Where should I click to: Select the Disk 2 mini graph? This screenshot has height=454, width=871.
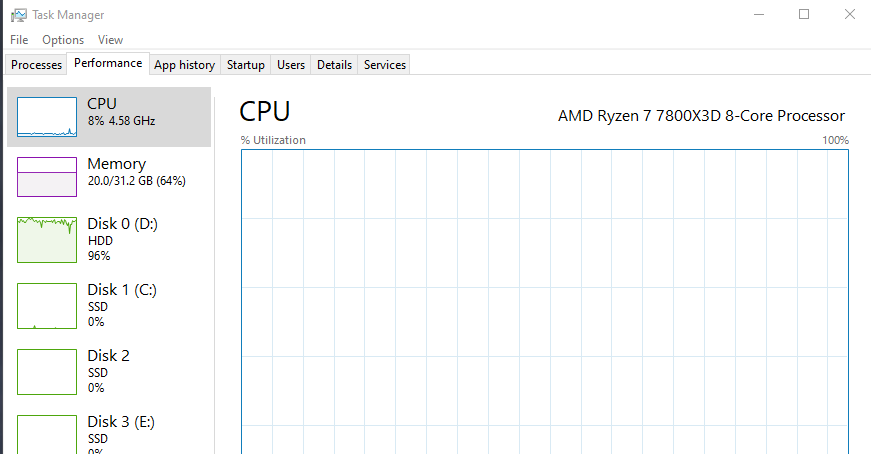pos(47,372)
